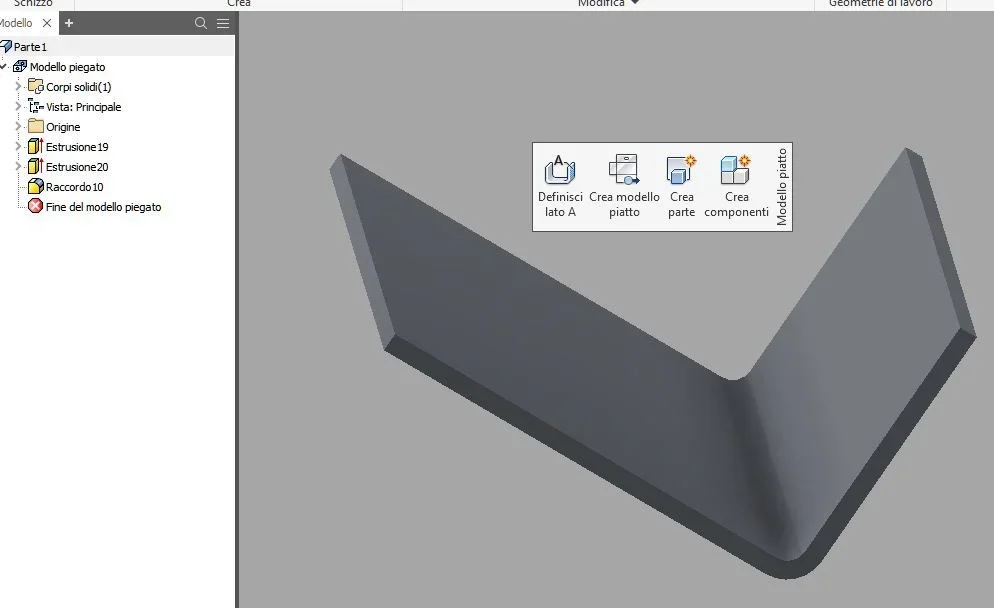
Task: Click the Corpi solidi folder icon
Action: point(36,86)
